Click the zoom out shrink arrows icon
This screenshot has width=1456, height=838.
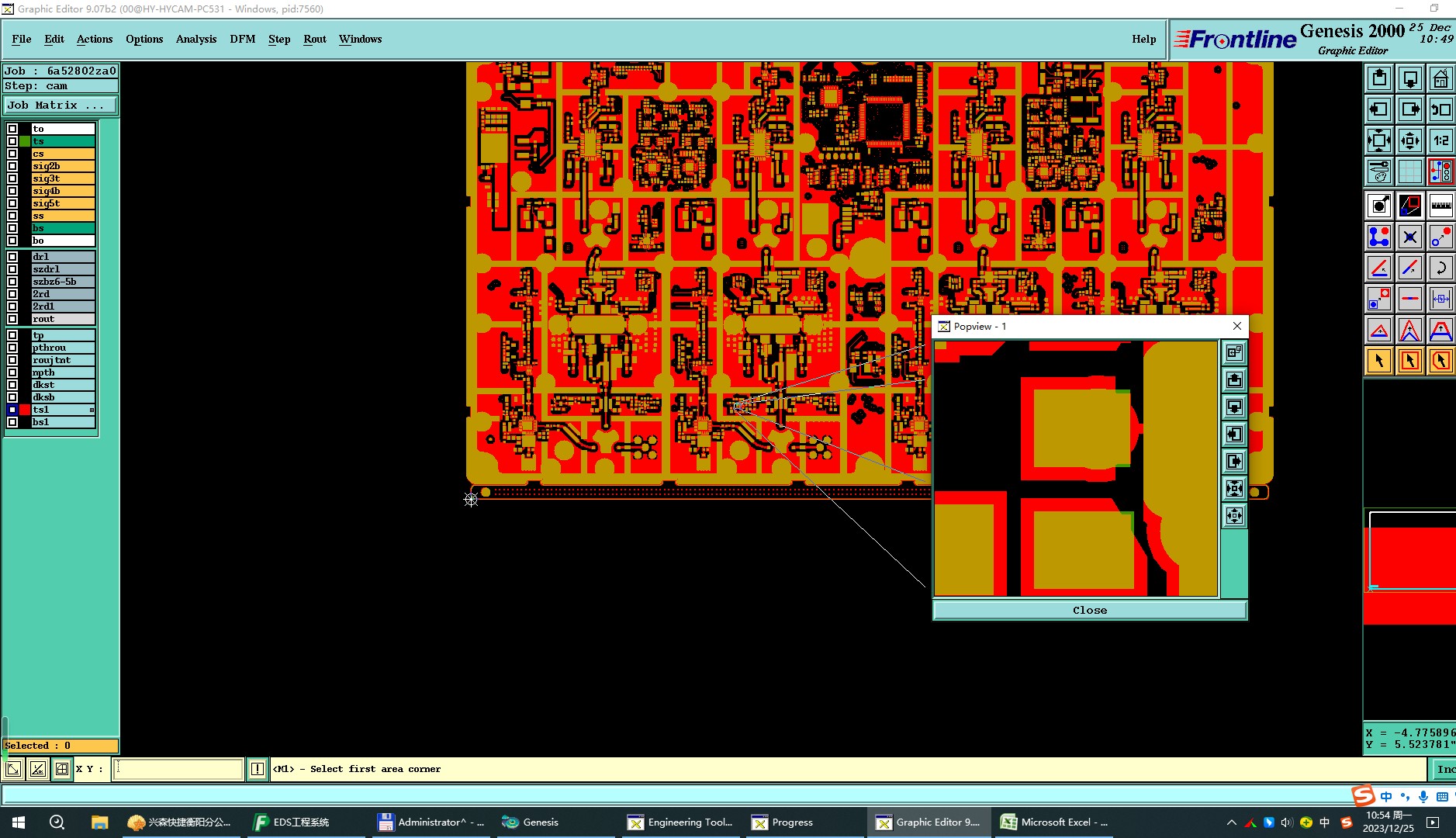pos(1410,140)
